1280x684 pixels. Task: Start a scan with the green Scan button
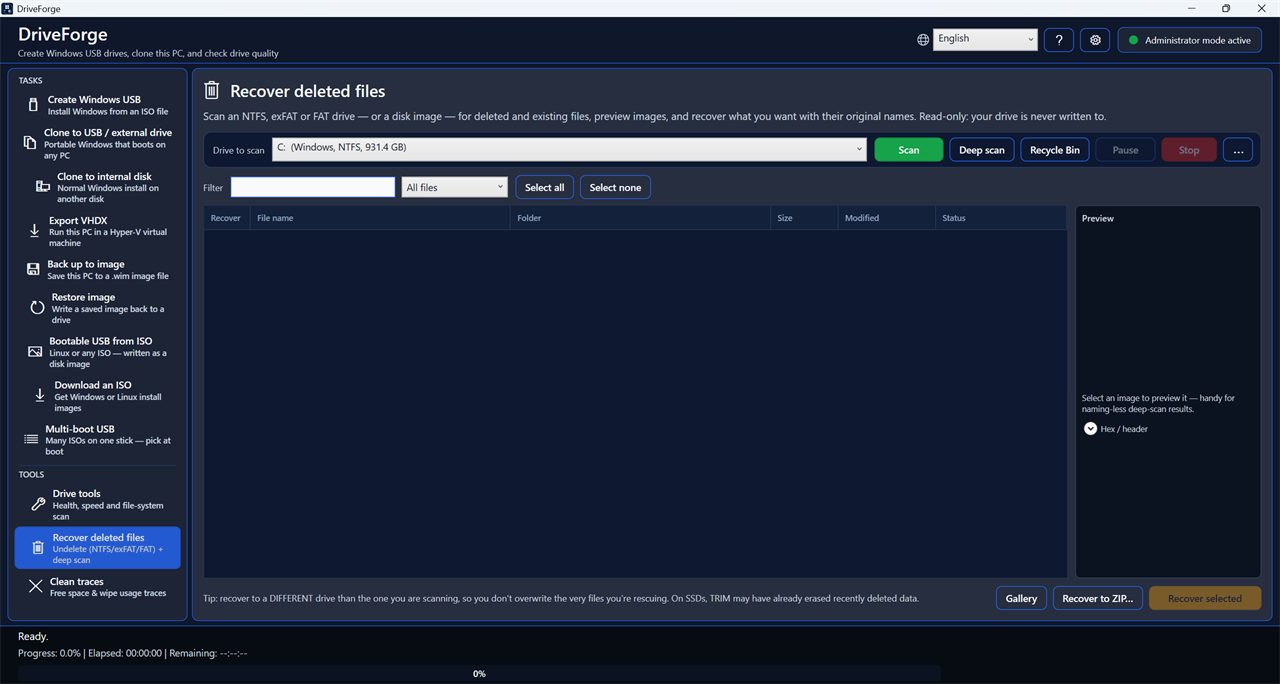pos(909,150)
